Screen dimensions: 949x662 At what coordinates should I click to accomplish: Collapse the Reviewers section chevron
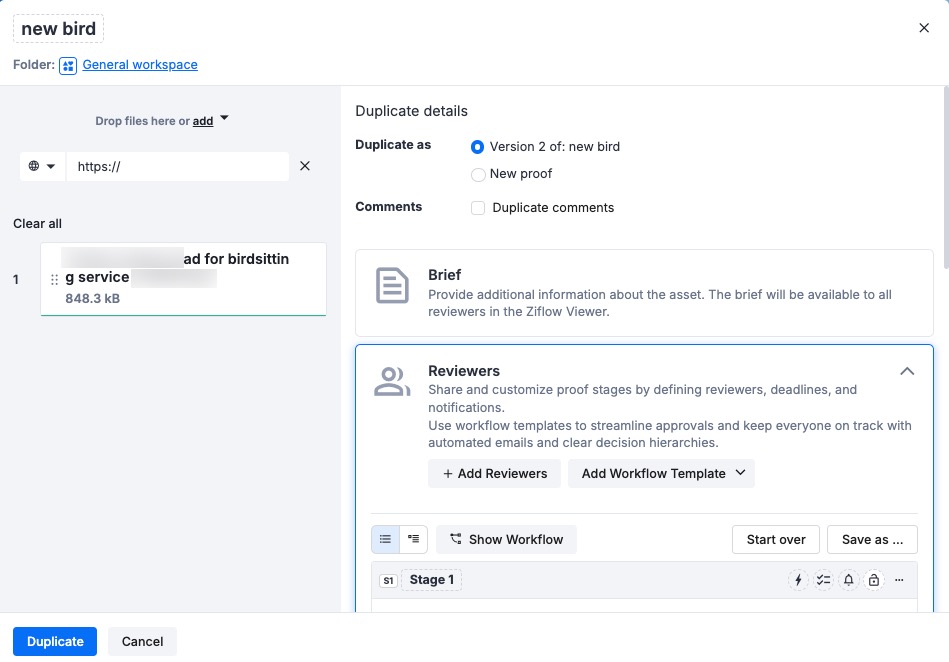click(x=907, y=371)
